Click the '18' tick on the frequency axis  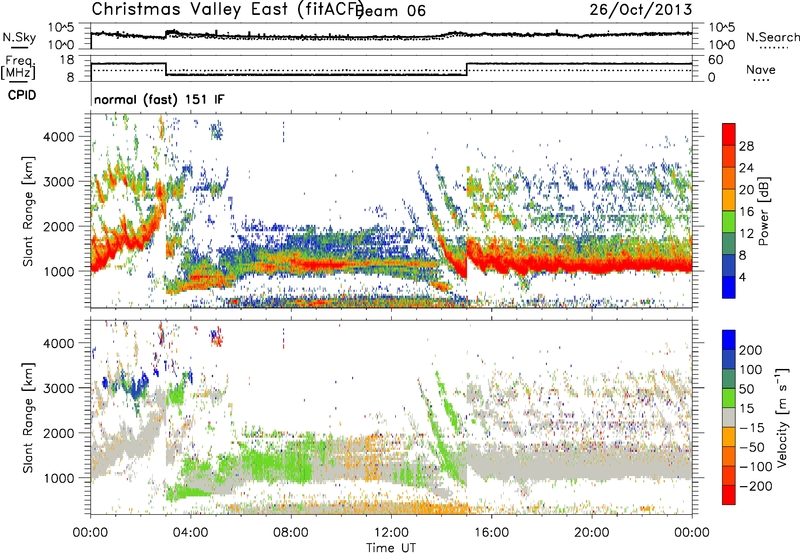pos(67,60)
